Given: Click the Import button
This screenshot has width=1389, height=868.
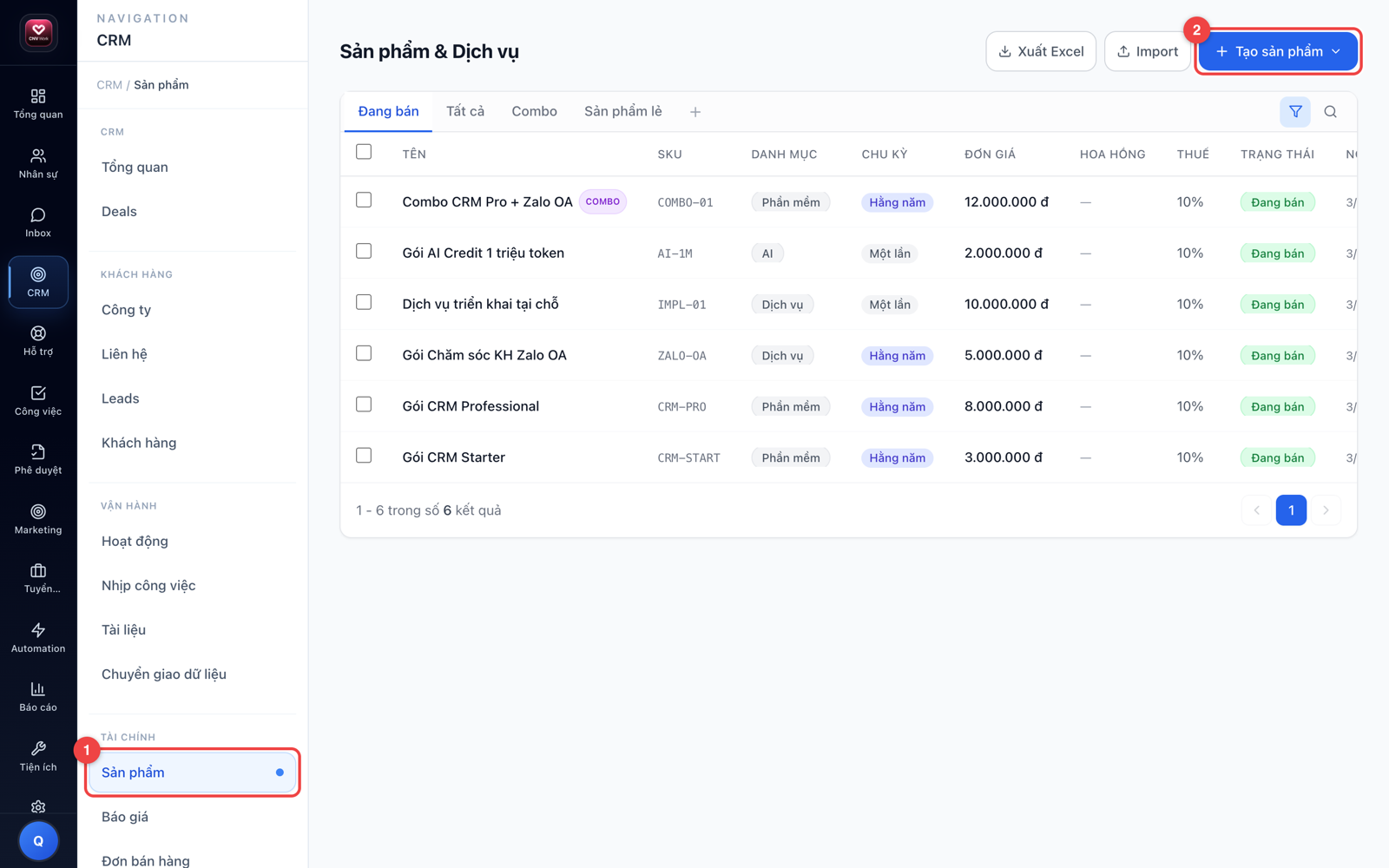Looking at the screenshot, I should click(1147, 51).
